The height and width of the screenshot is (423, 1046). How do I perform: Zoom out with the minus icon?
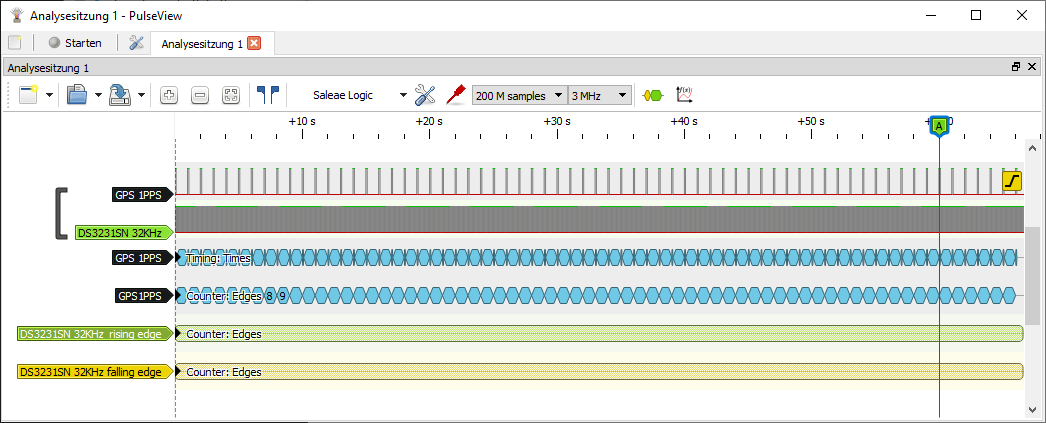[199, 96]
